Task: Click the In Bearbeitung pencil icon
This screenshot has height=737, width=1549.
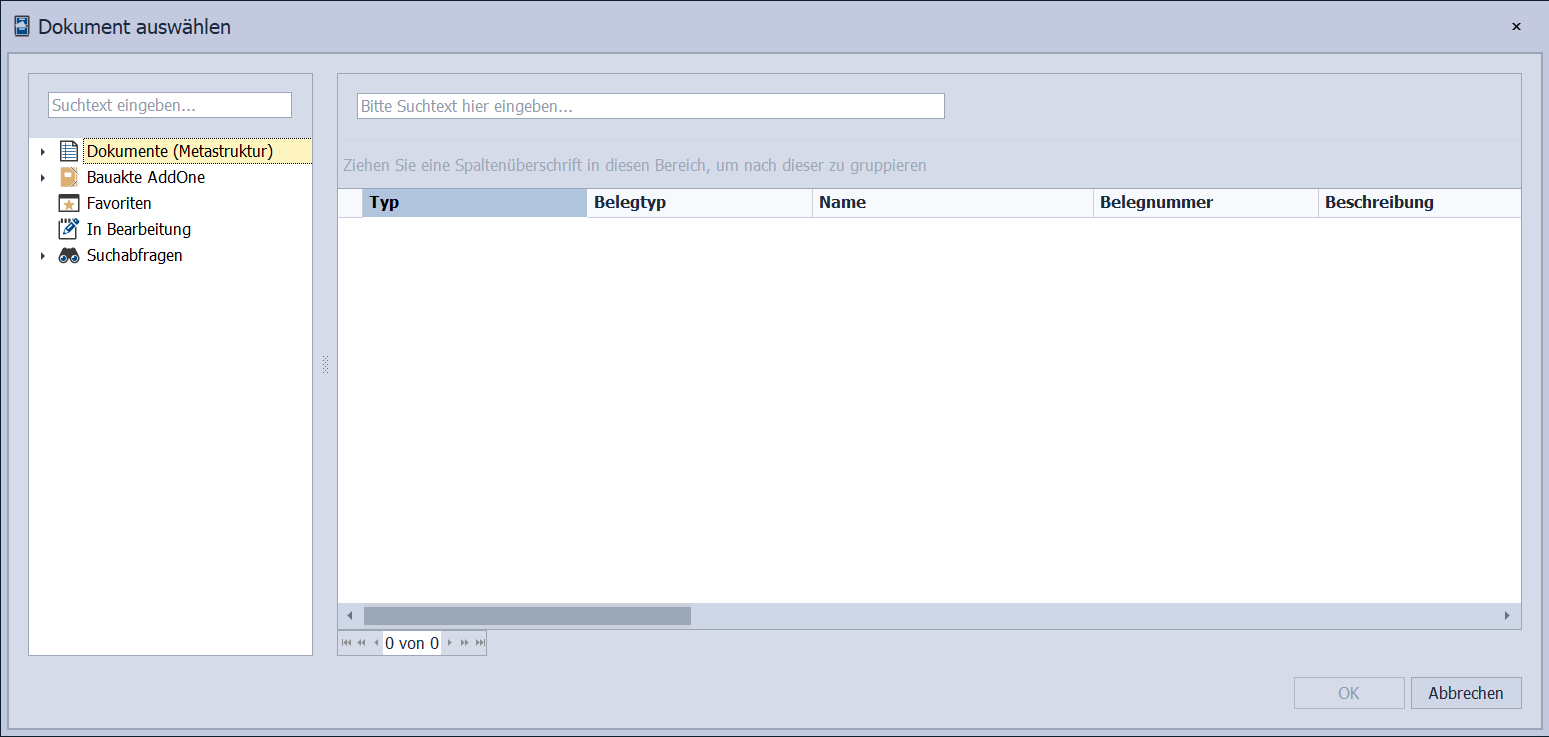Action: coord(69,229)
